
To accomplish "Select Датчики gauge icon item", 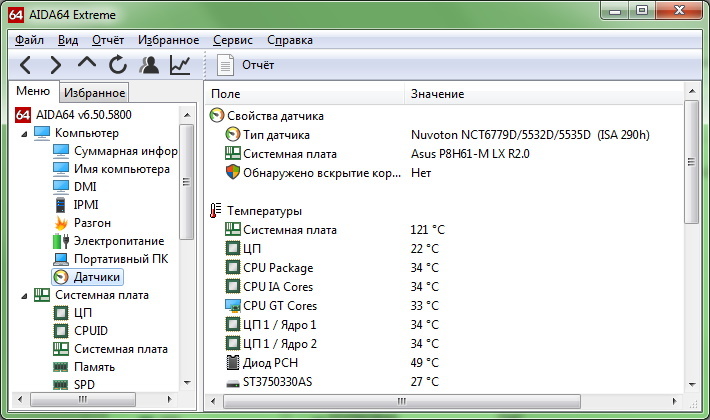I will pos(61,277).
